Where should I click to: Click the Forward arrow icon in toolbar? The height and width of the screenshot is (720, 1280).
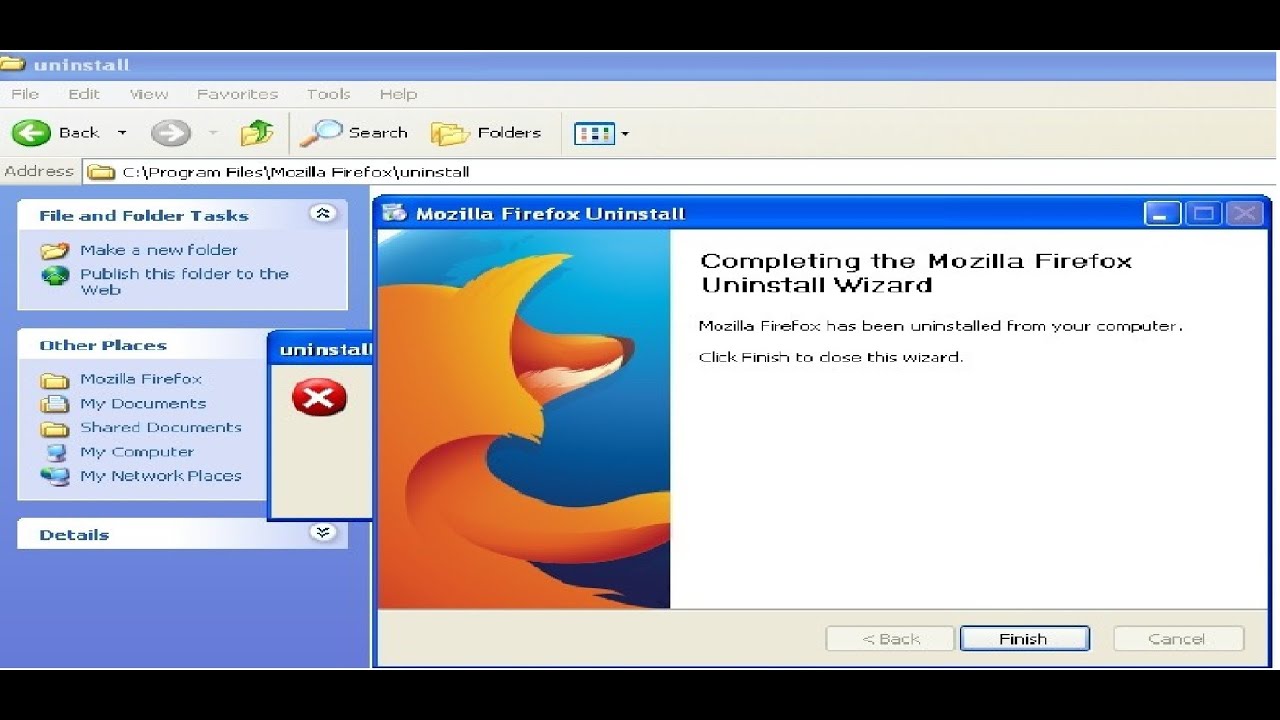click(x=171, y=133)
